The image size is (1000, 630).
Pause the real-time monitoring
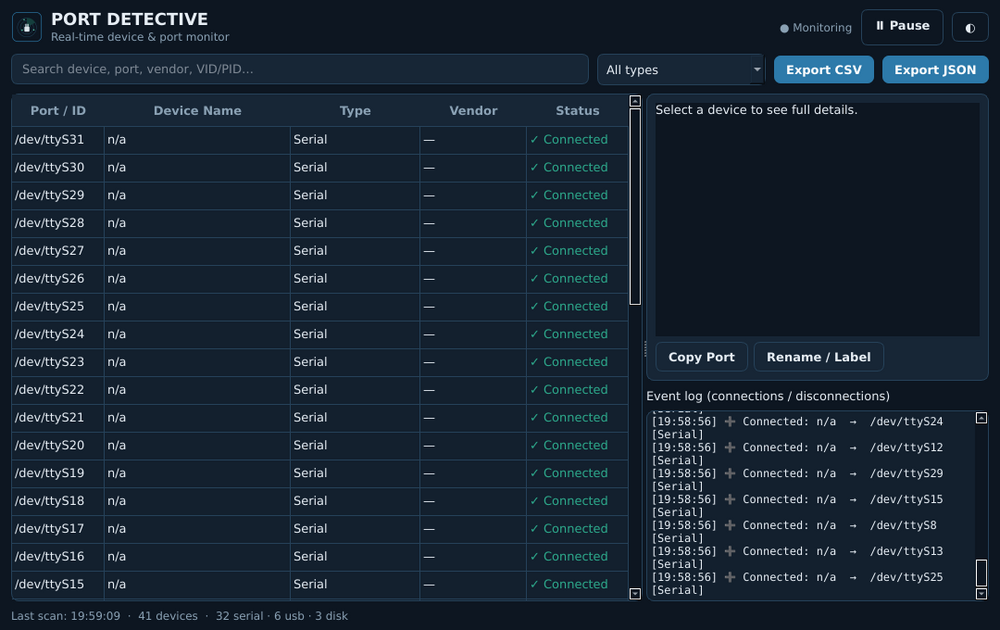click(902, 27)
